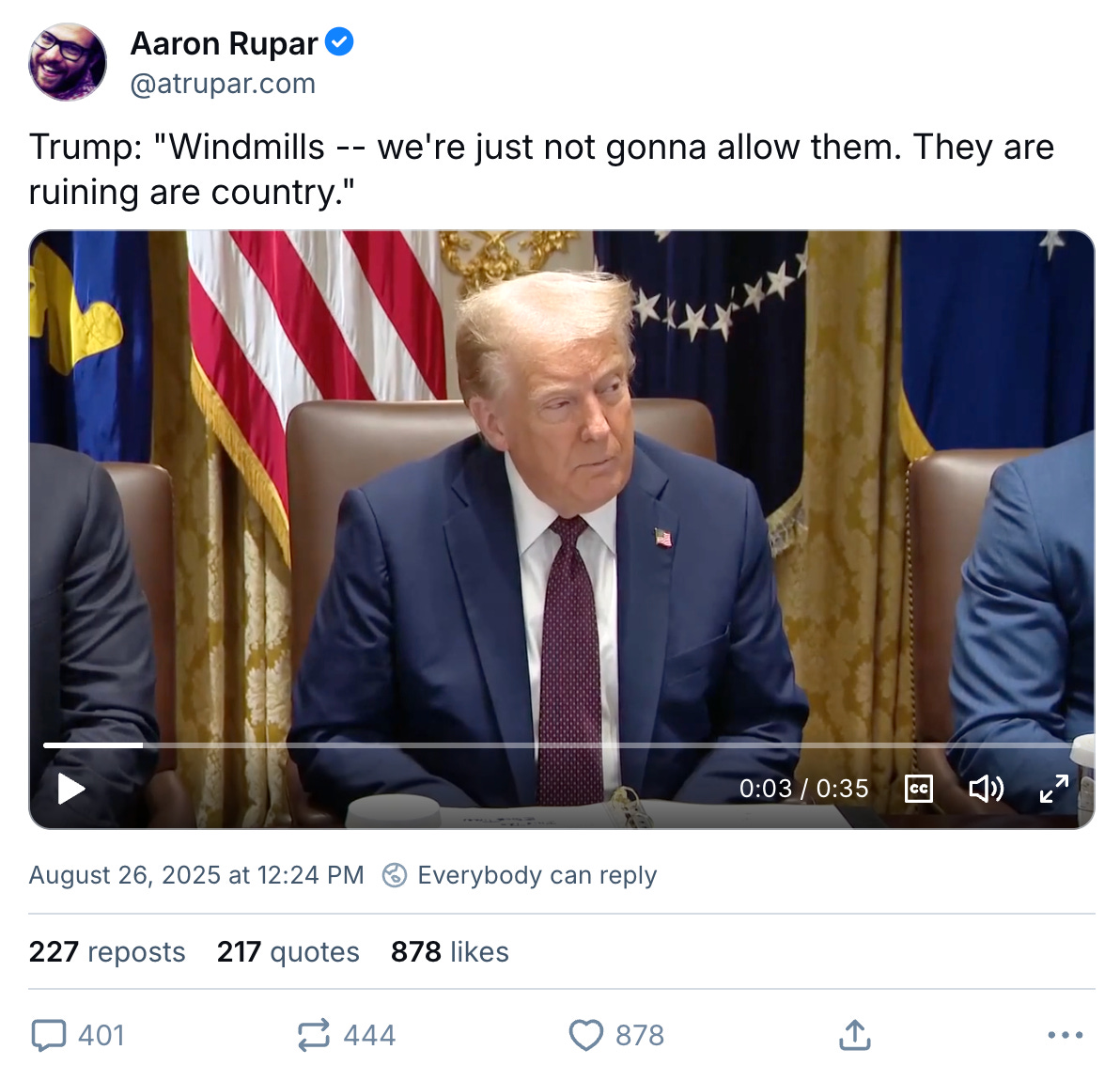
Task: Toggle closed captions on the video
Action: pyautogui.click(x=919, y=789)
